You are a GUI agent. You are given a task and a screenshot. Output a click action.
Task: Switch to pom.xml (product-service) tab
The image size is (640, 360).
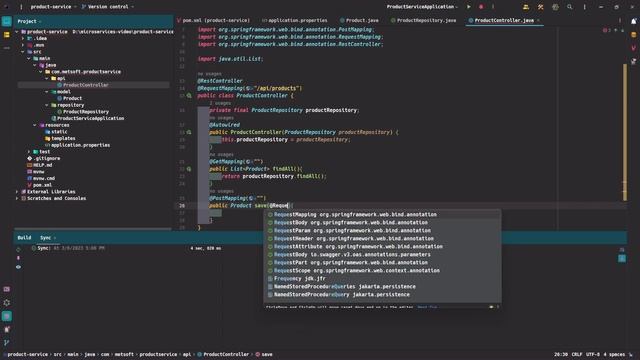(214, 20)
